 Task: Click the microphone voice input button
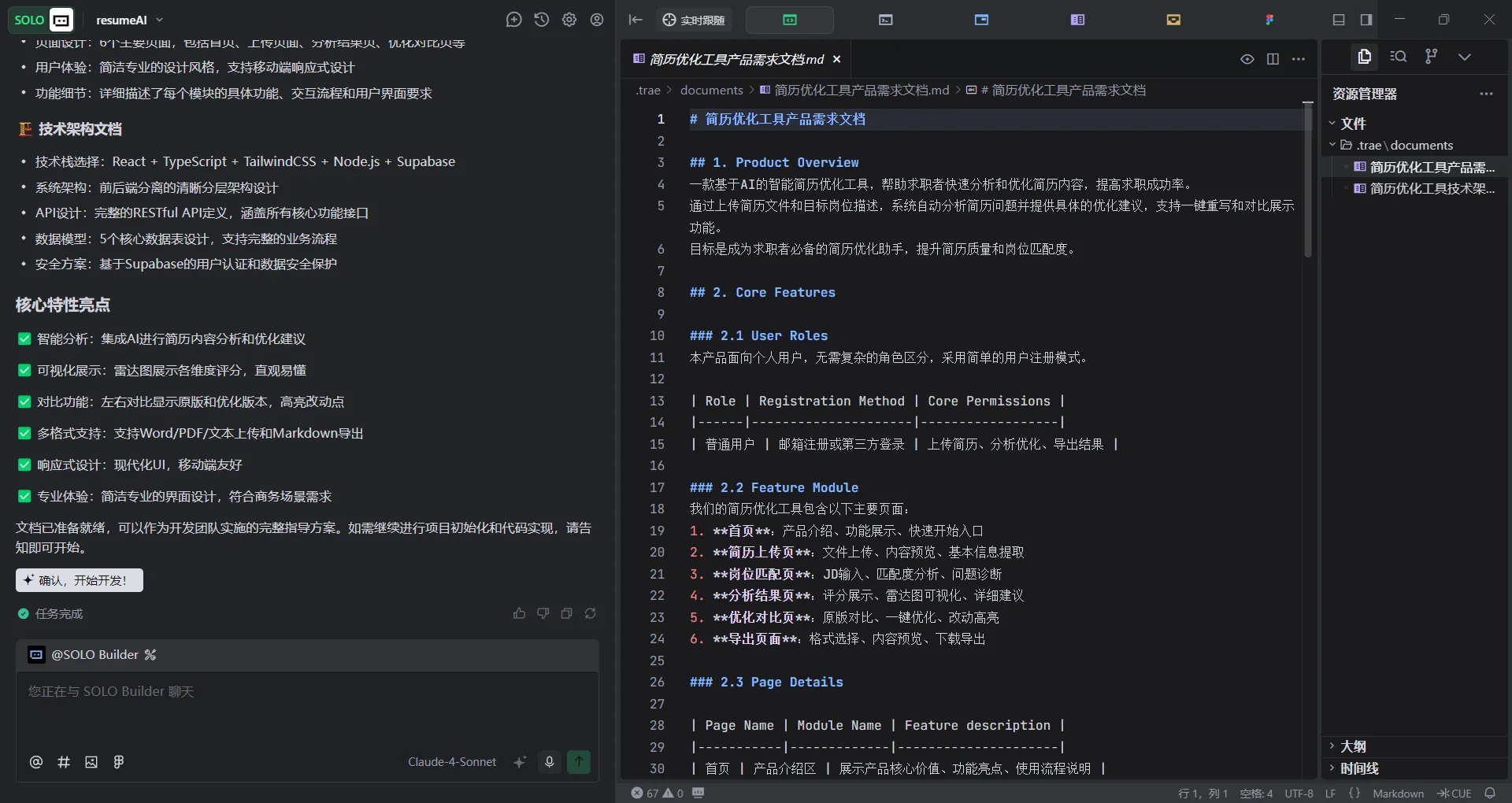(549, 761)
